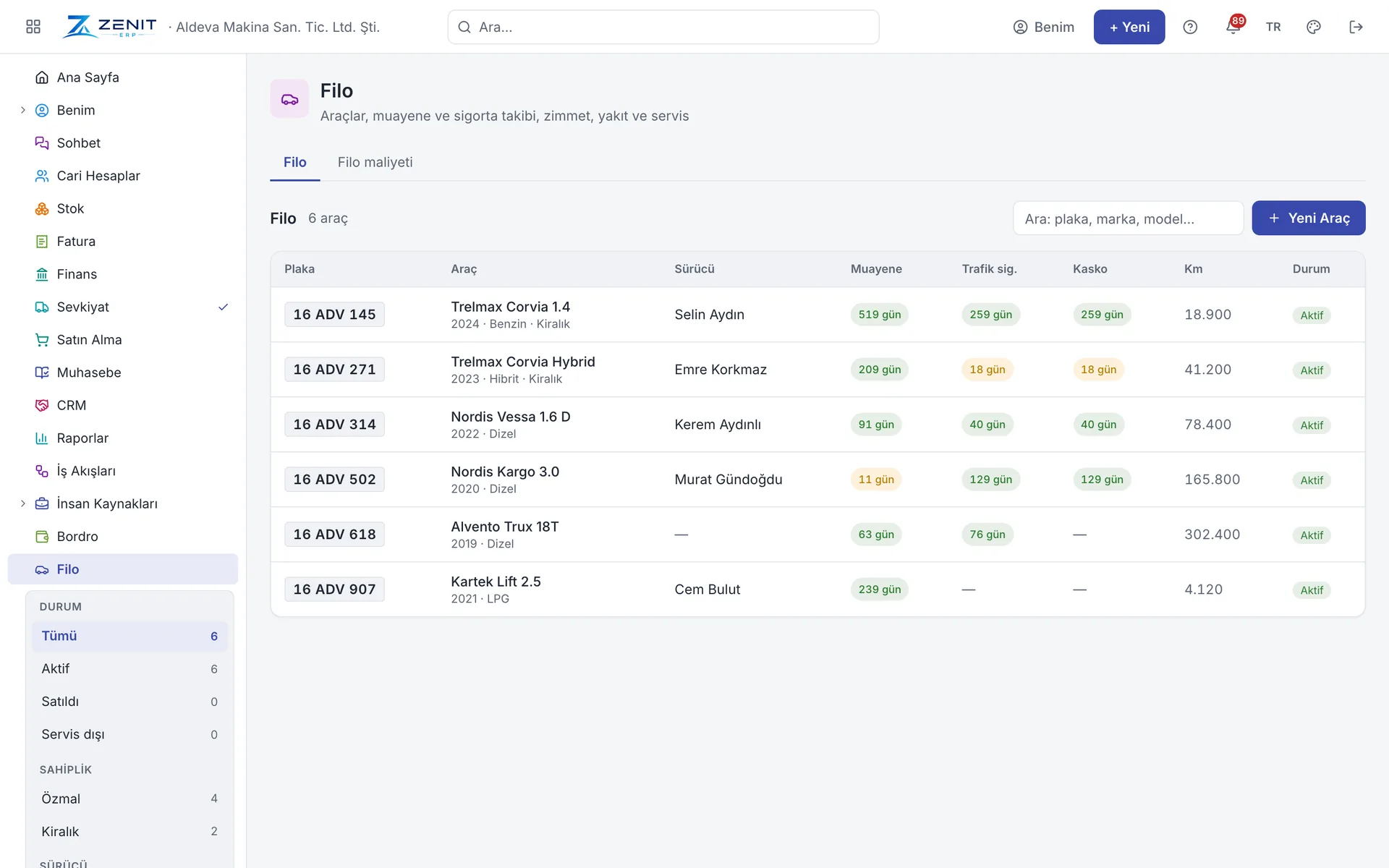Image resolution: width=1389 pixels, height=868 pixels.
Task: Open notifications bell with 89 badge
Action: click(x=1233, y=27)
